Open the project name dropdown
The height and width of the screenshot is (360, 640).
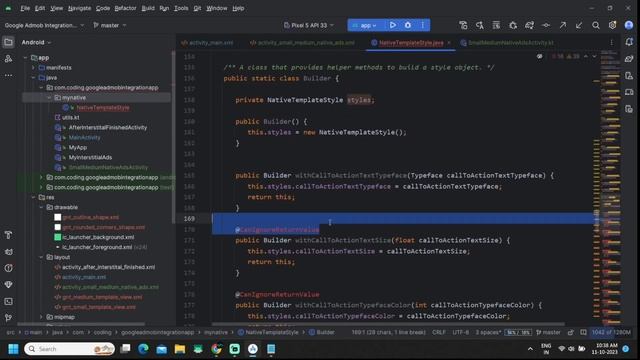(44, 25)
